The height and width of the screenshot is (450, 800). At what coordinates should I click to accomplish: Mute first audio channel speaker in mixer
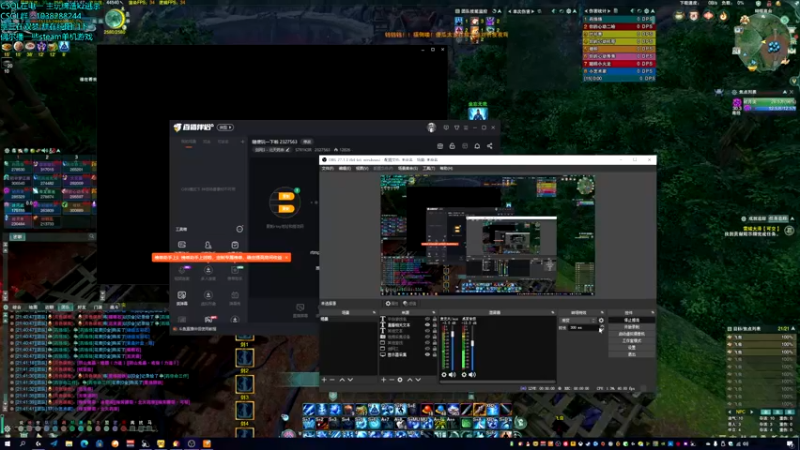pos(452,374)
